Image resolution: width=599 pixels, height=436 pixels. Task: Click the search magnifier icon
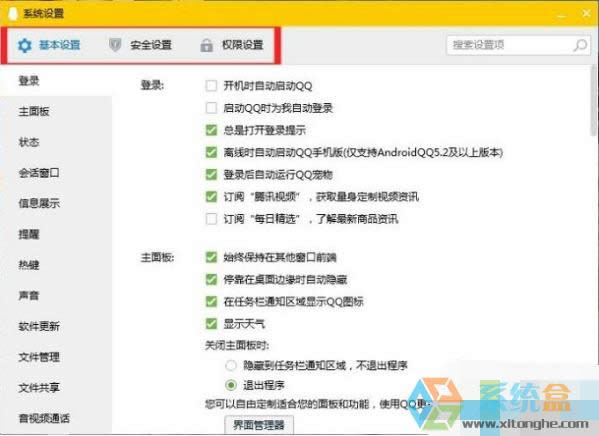(580, 45)
